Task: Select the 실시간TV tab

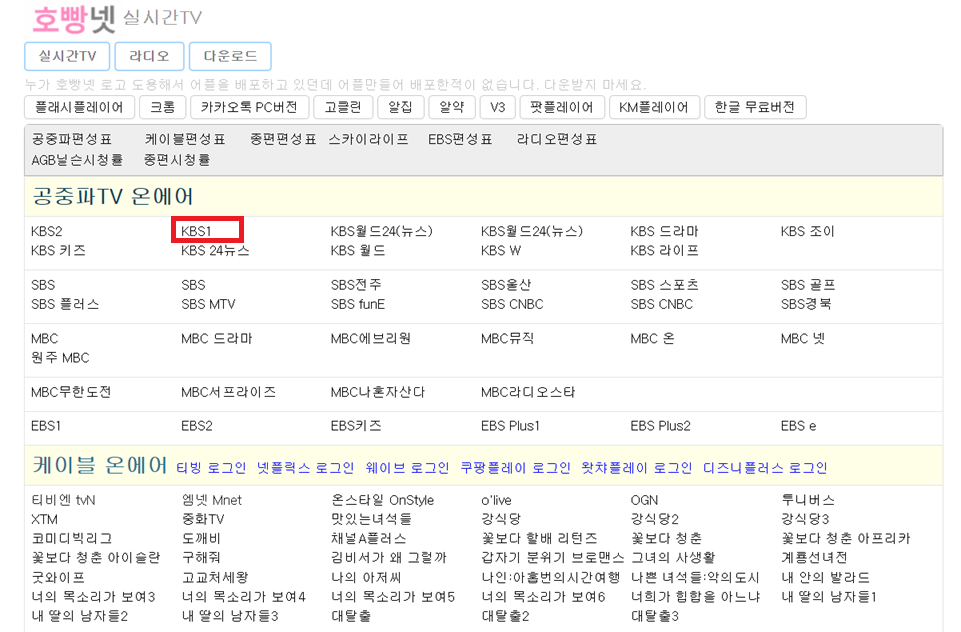Action: click(66, 57)
